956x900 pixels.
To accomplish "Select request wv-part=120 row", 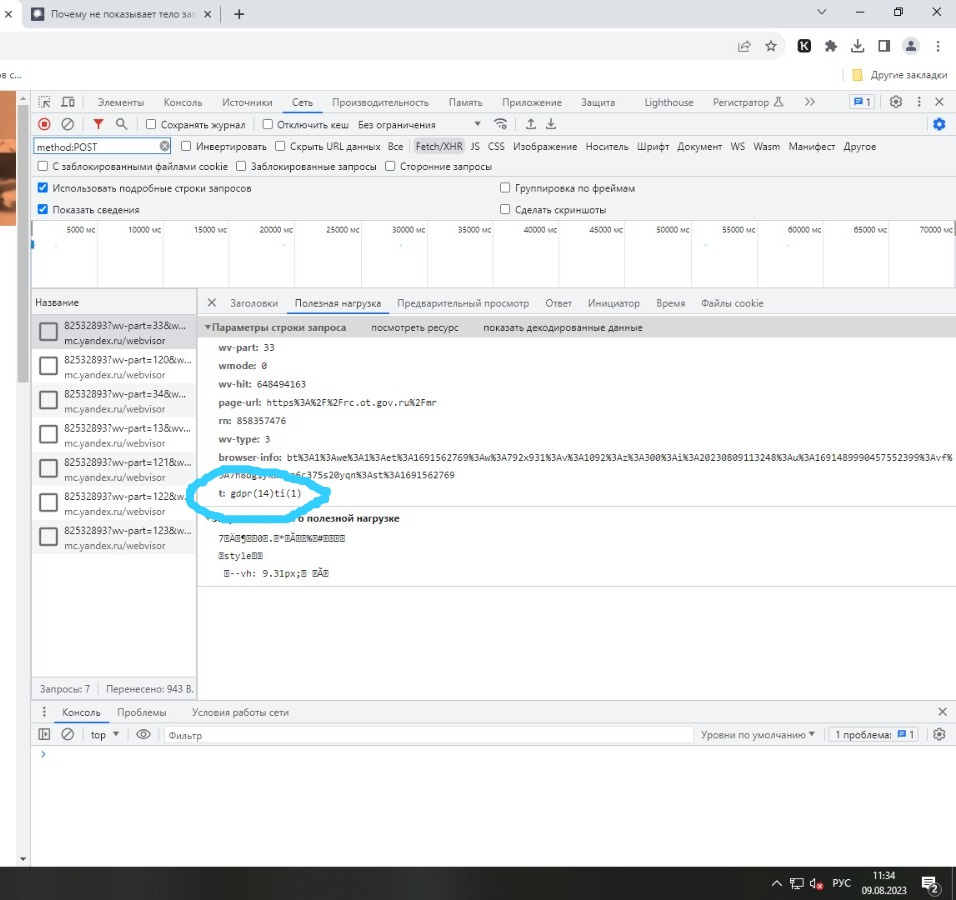I will [x=115, y=366].
